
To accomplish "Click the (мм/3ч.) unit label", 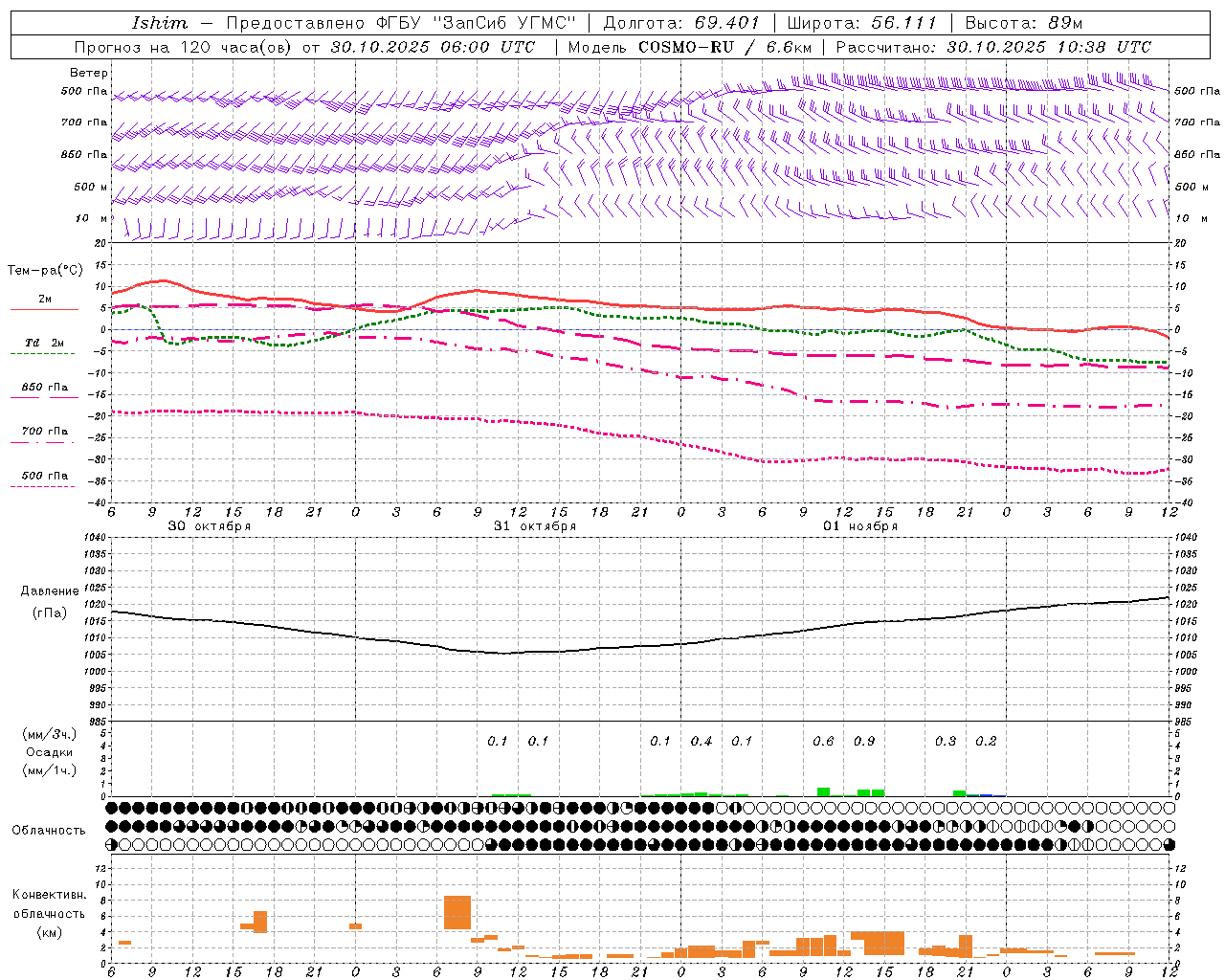I will tap(50, 734).
